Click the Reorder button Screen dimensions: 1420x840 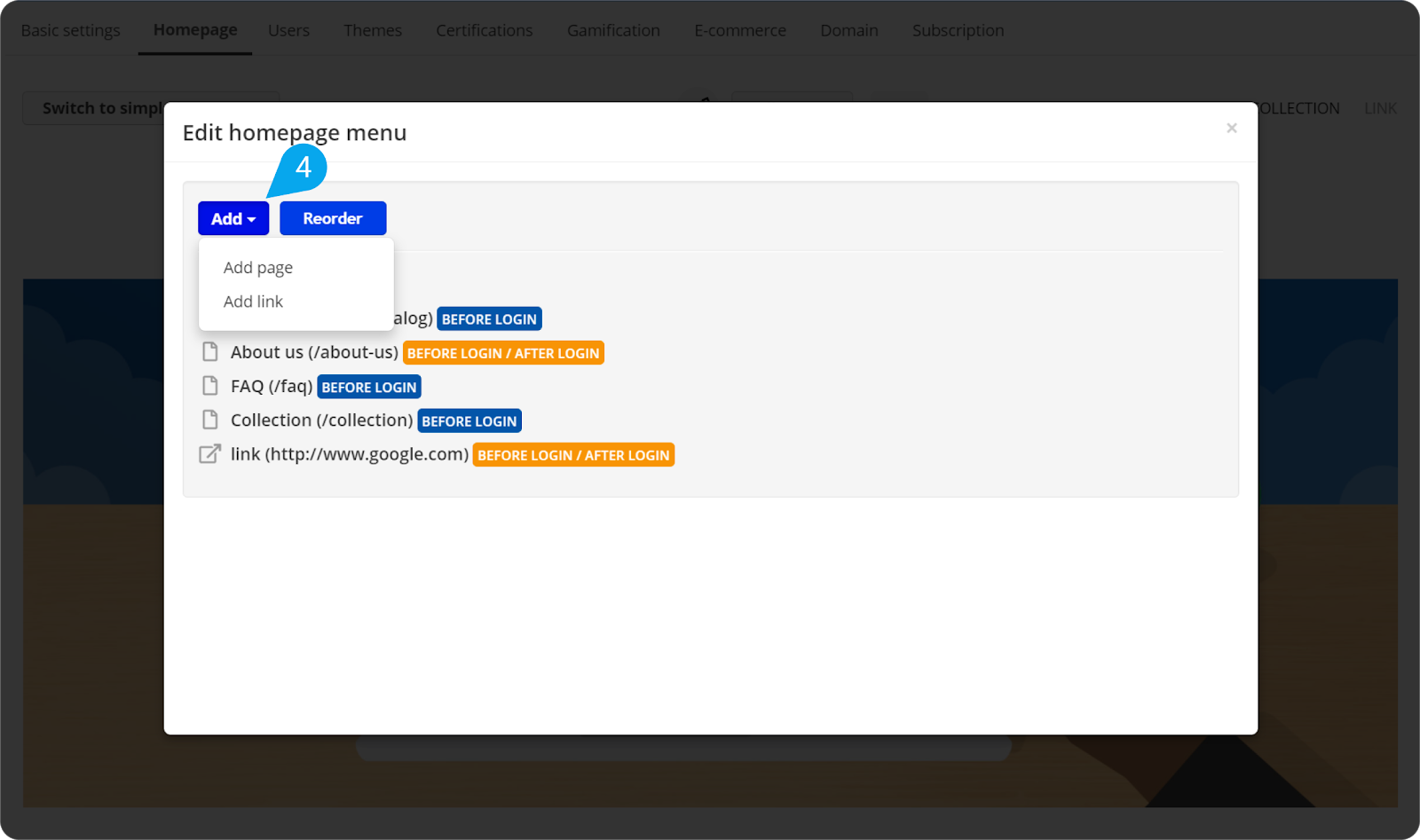(332, 218)
